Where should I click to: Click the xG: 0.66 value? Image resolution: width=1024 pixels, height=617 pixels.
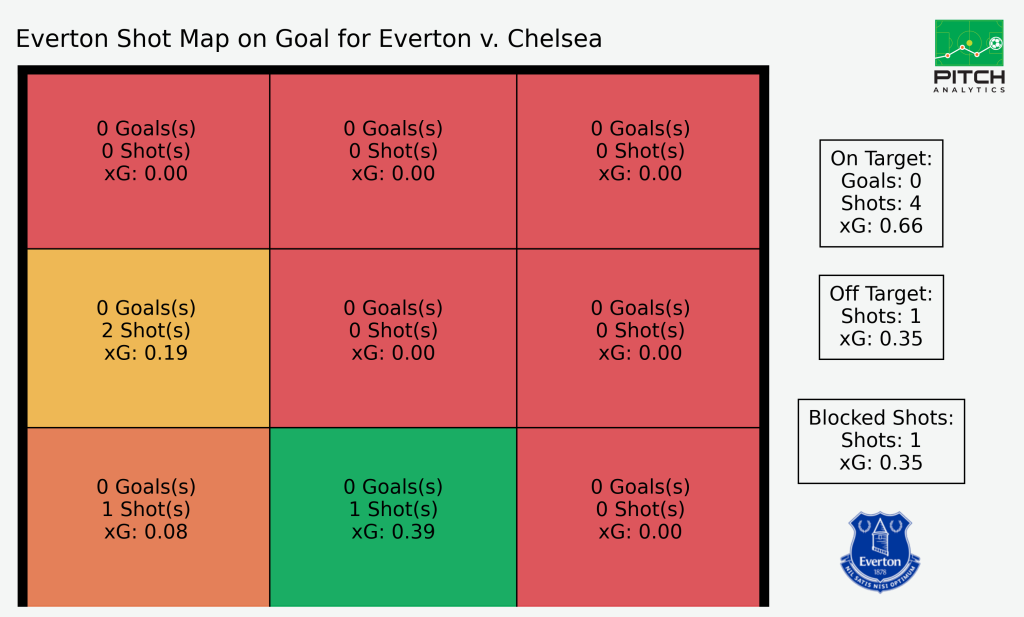pyautogui.click(x=881, y=226)
